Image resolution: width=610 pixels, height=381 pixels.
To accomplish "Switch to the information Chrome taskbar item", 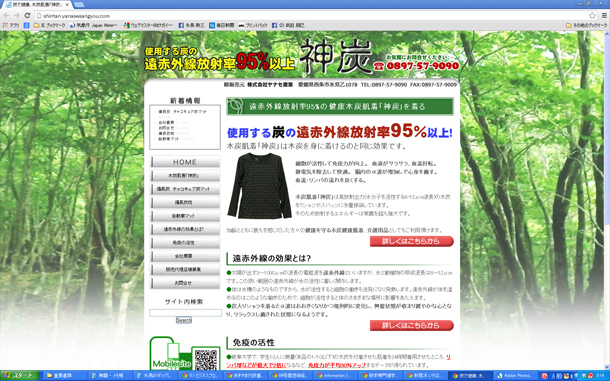I will click(x=336, y=376).
